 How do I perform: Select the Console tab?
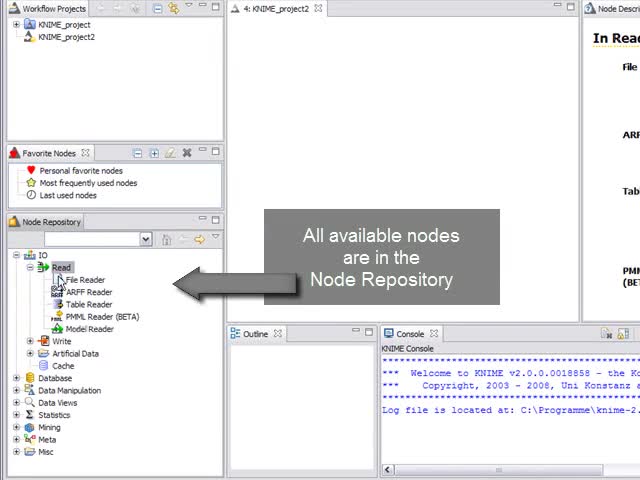pos(410,334)
